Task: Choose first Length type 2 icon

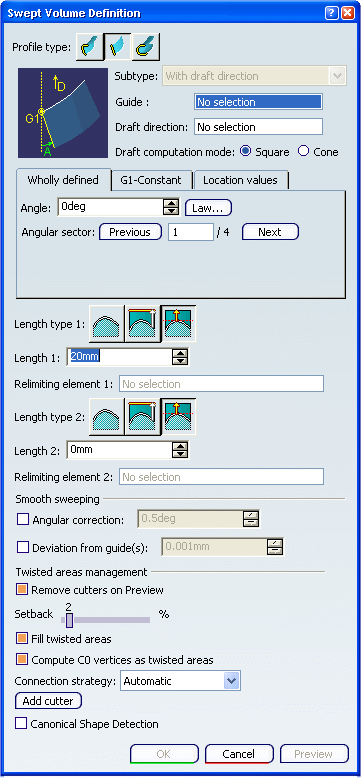Action: 107,417
